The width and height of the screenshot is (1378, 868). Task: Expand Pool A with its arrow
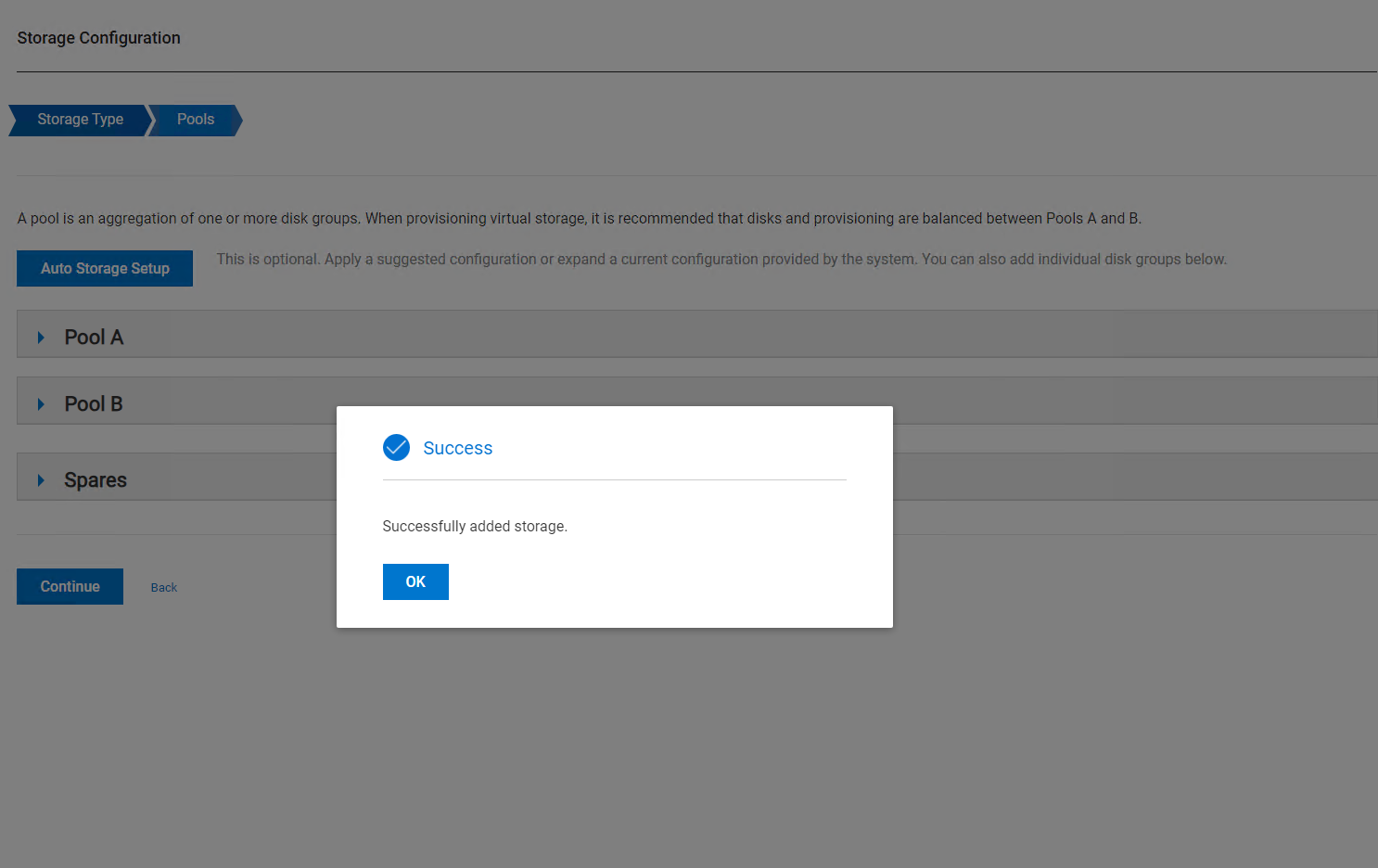41,338
